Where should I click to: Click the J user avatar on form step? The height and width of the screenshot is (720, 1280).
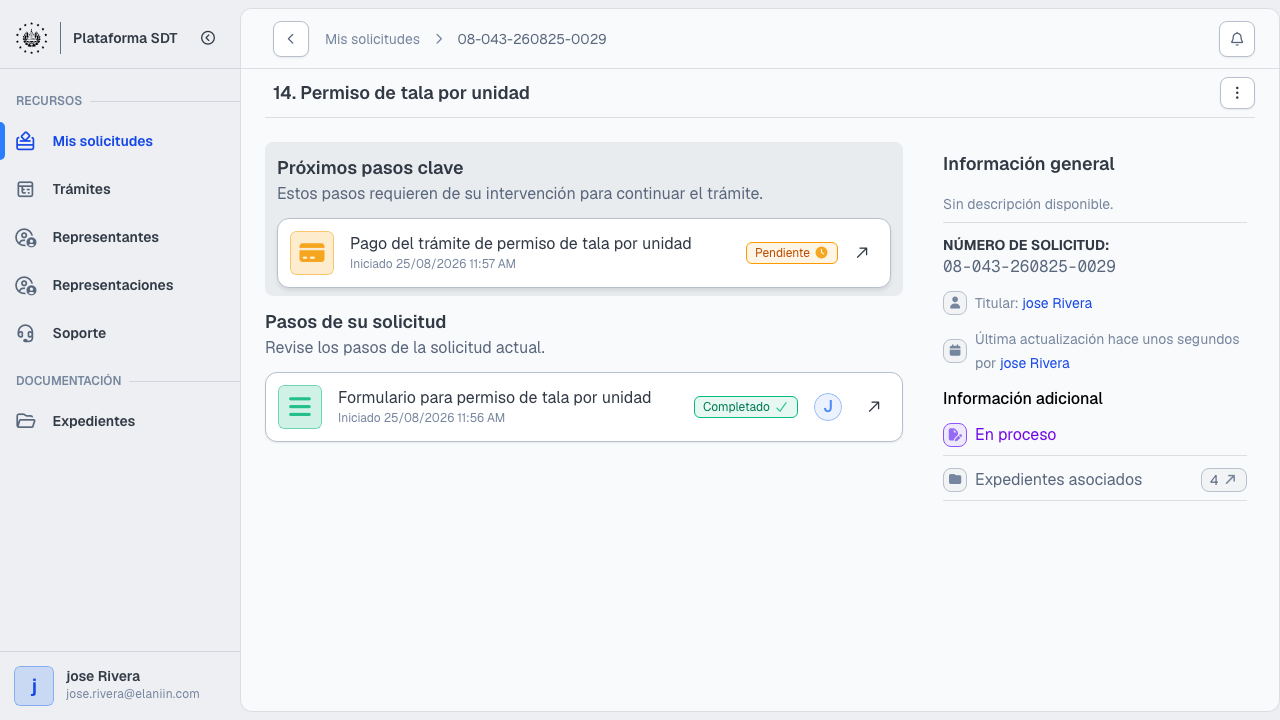pyautogui.click(x=828, y=407)
